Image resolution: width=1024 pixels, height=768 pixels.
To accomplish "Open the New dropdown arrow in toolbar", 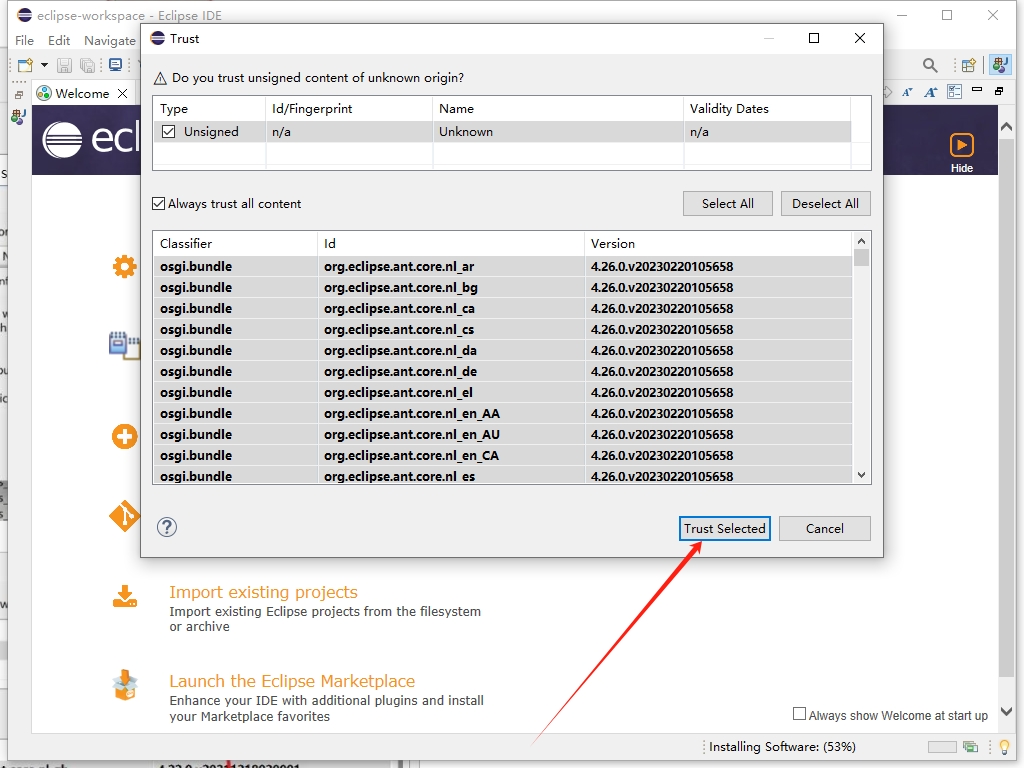I will (x=44, y=65).
